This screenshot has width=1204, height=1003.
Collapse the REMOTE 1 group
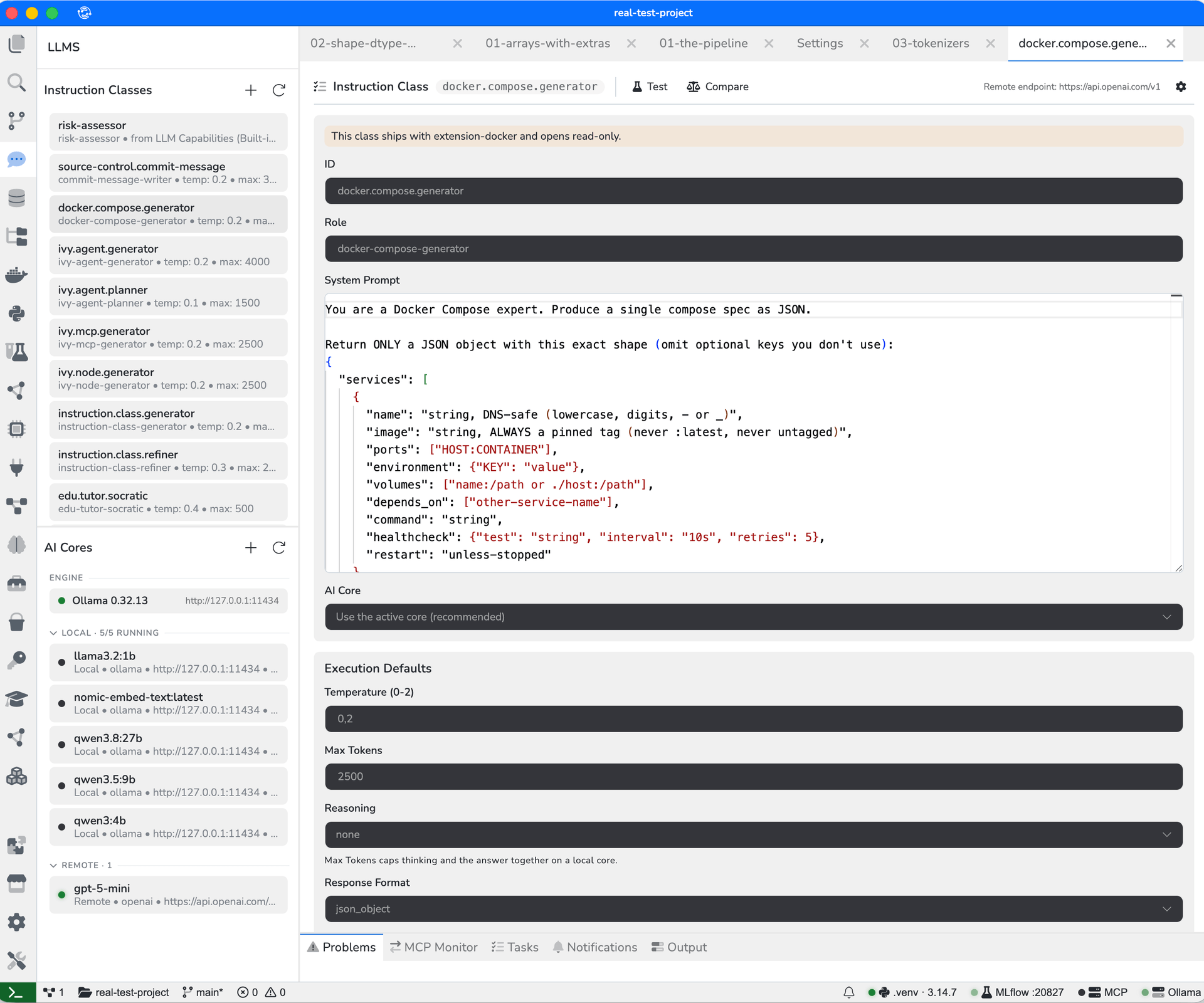[x=81, y=865]
